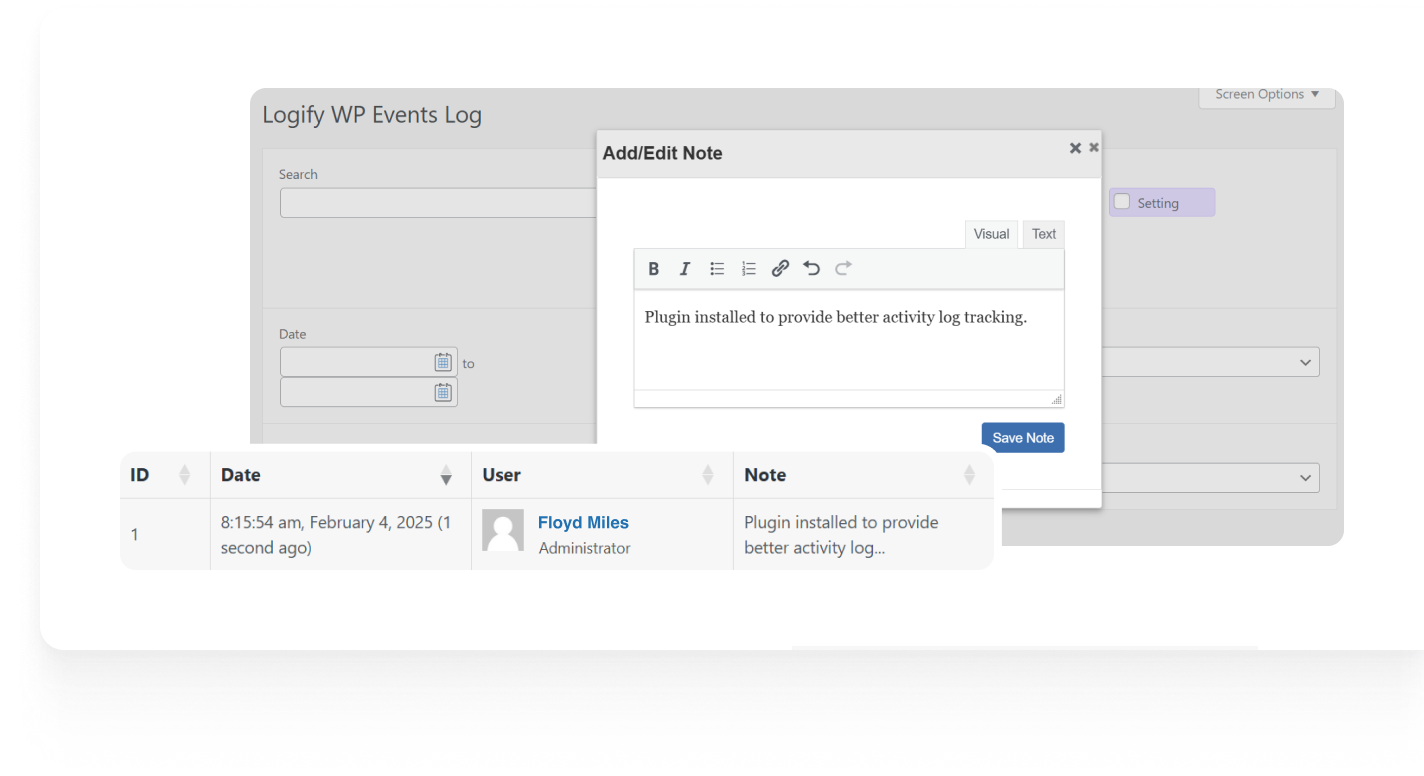The image size is (1424, 776).
Task: Insert a bulleted list in the note
Action: coord(717,268)
